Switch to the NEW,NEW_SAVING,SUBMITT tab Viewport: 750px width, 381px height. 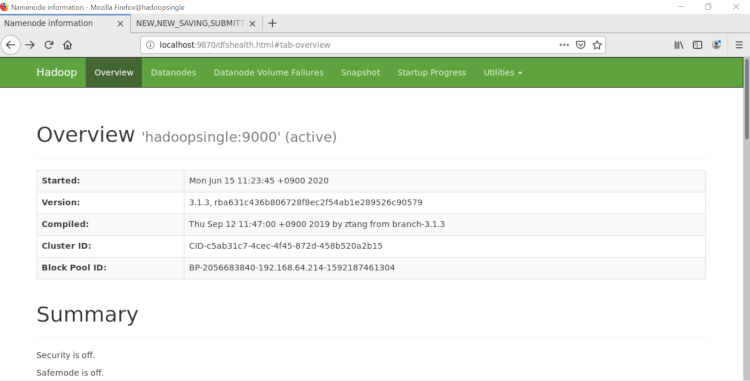pyautogui.click(x=190, y=23)
